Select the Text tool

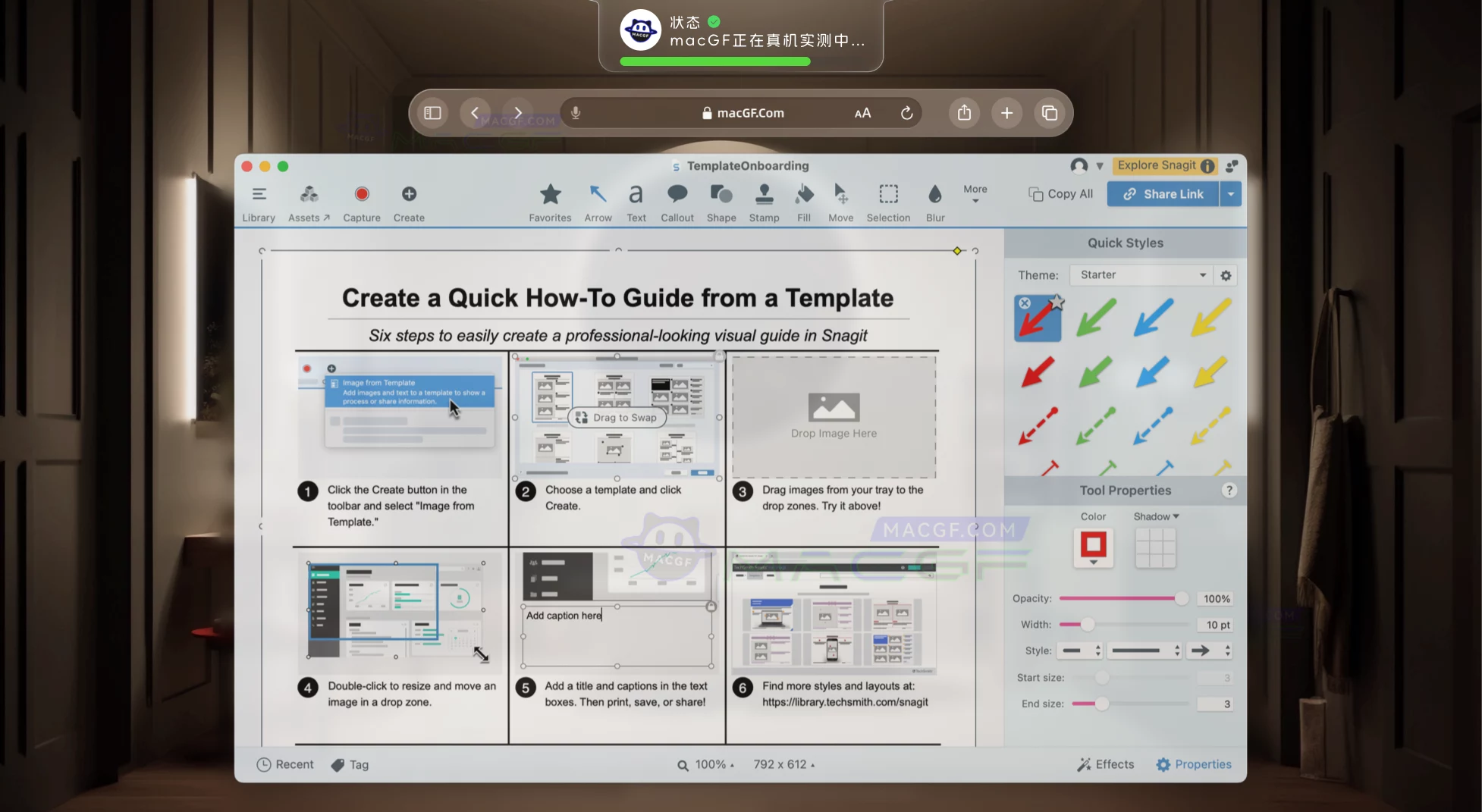pos(636,201)
